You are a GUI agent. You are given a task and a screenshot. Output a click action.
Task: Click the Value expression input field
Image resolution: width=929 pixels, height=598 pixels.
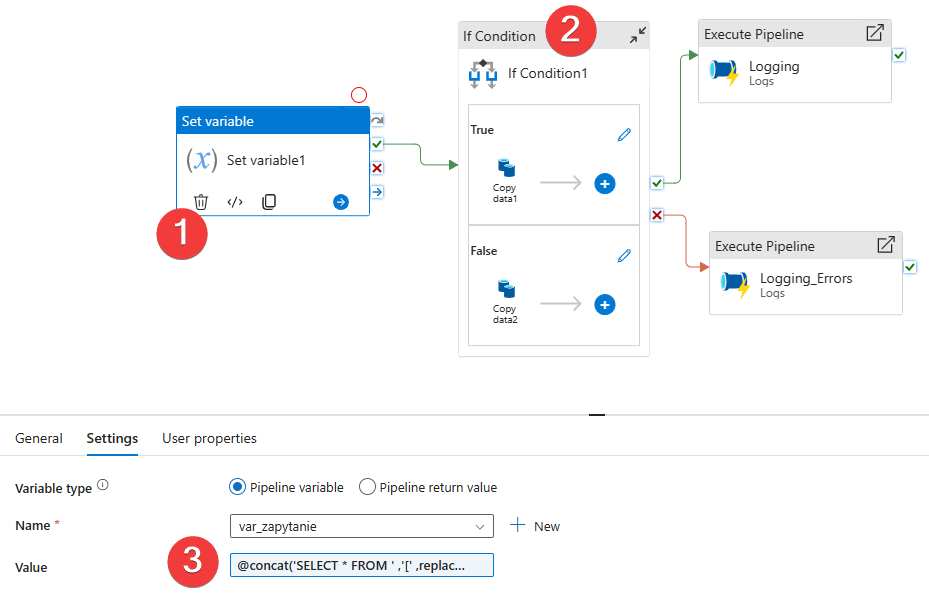[x=361, y=566]
